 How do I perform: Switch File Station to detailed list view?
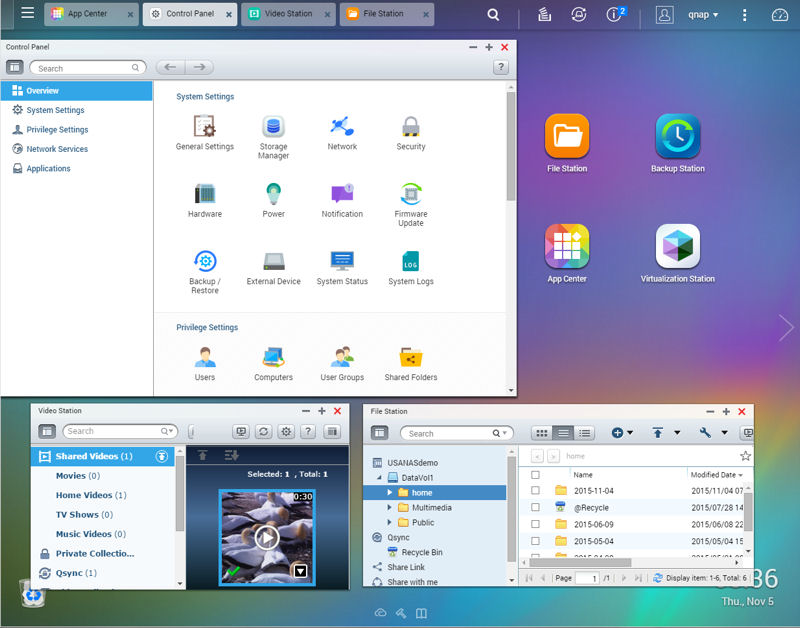[585, 433]
